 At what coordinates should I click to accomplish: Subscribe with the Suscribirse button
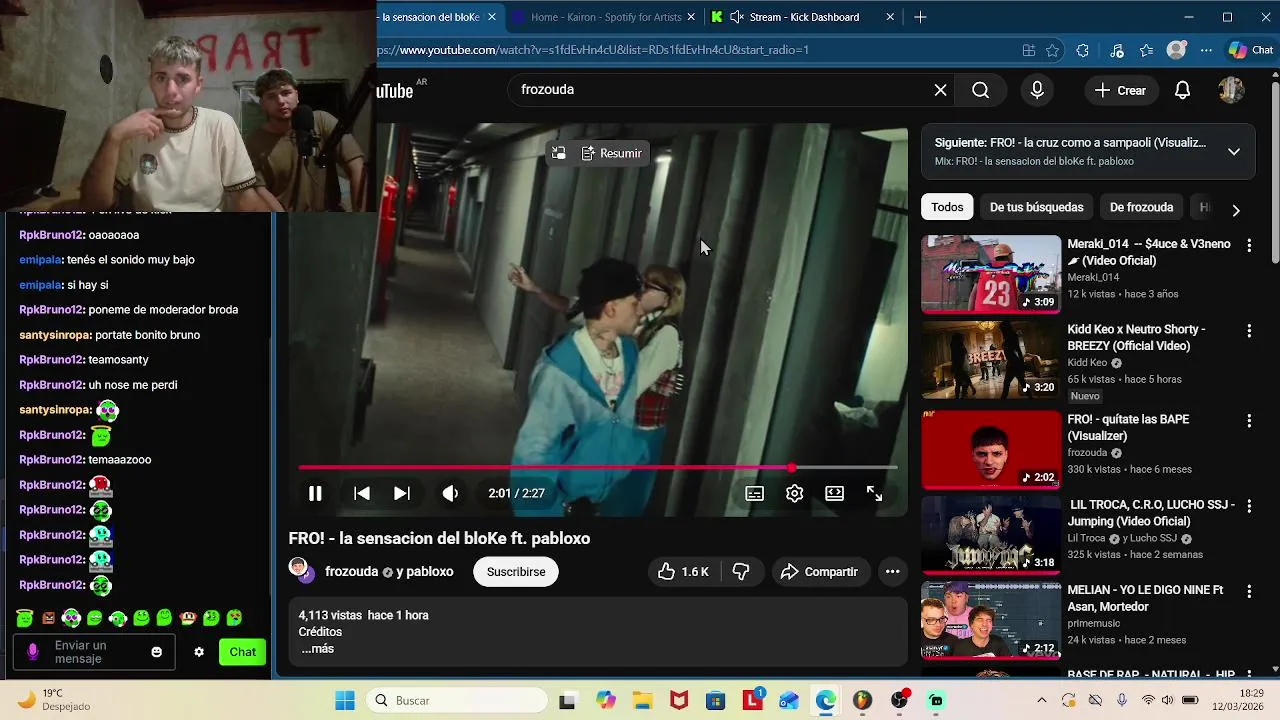[516, 572]
